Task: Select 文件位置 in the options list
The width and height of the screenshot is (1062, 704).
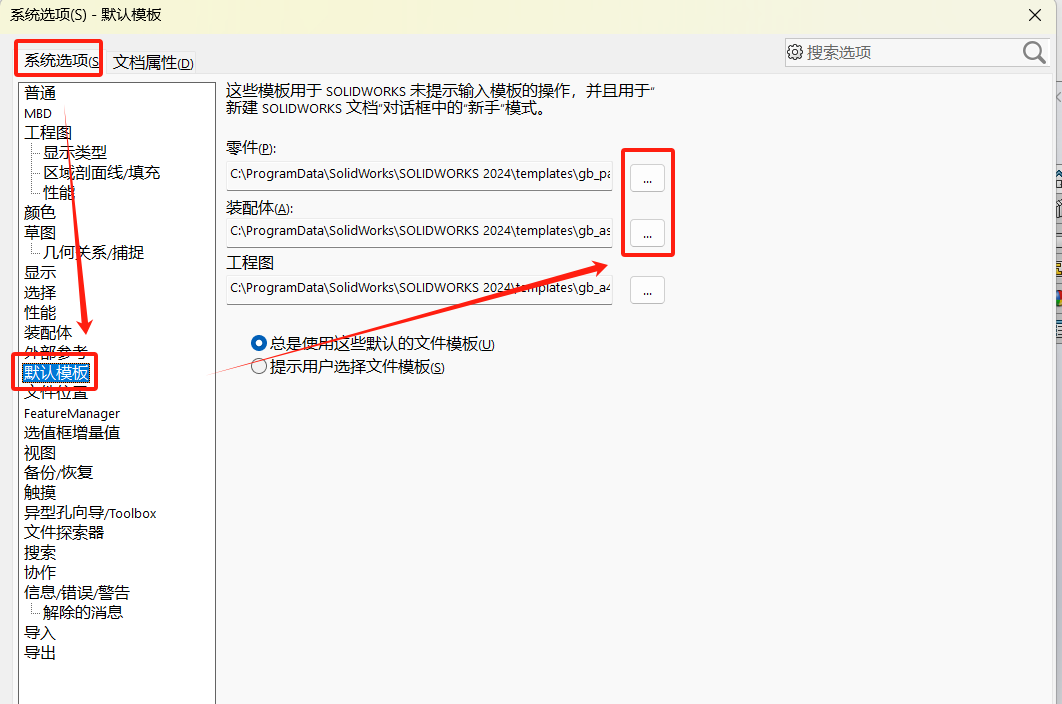Action: pos(56,392)
